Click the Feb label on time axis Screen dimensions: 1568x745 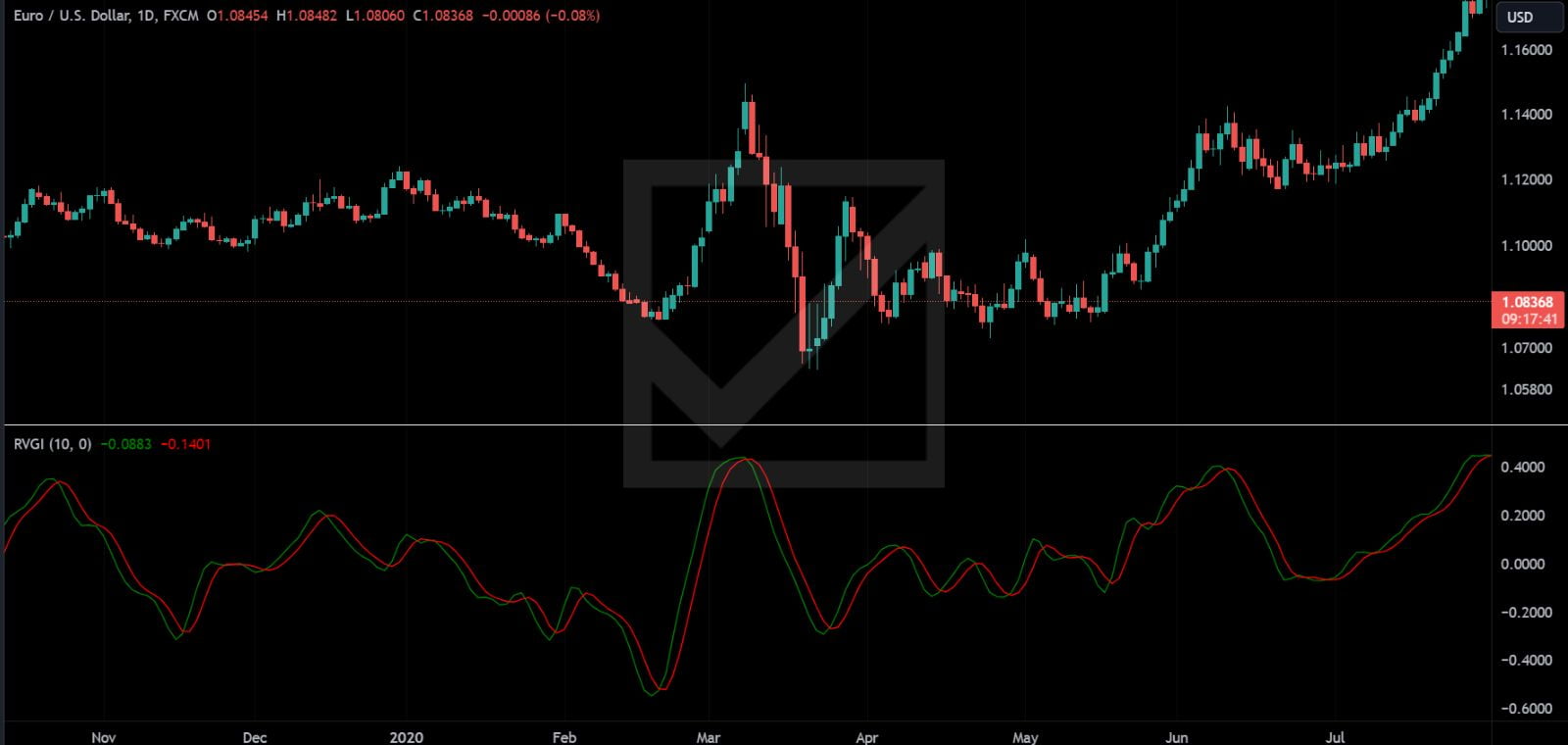coord(564,737)
